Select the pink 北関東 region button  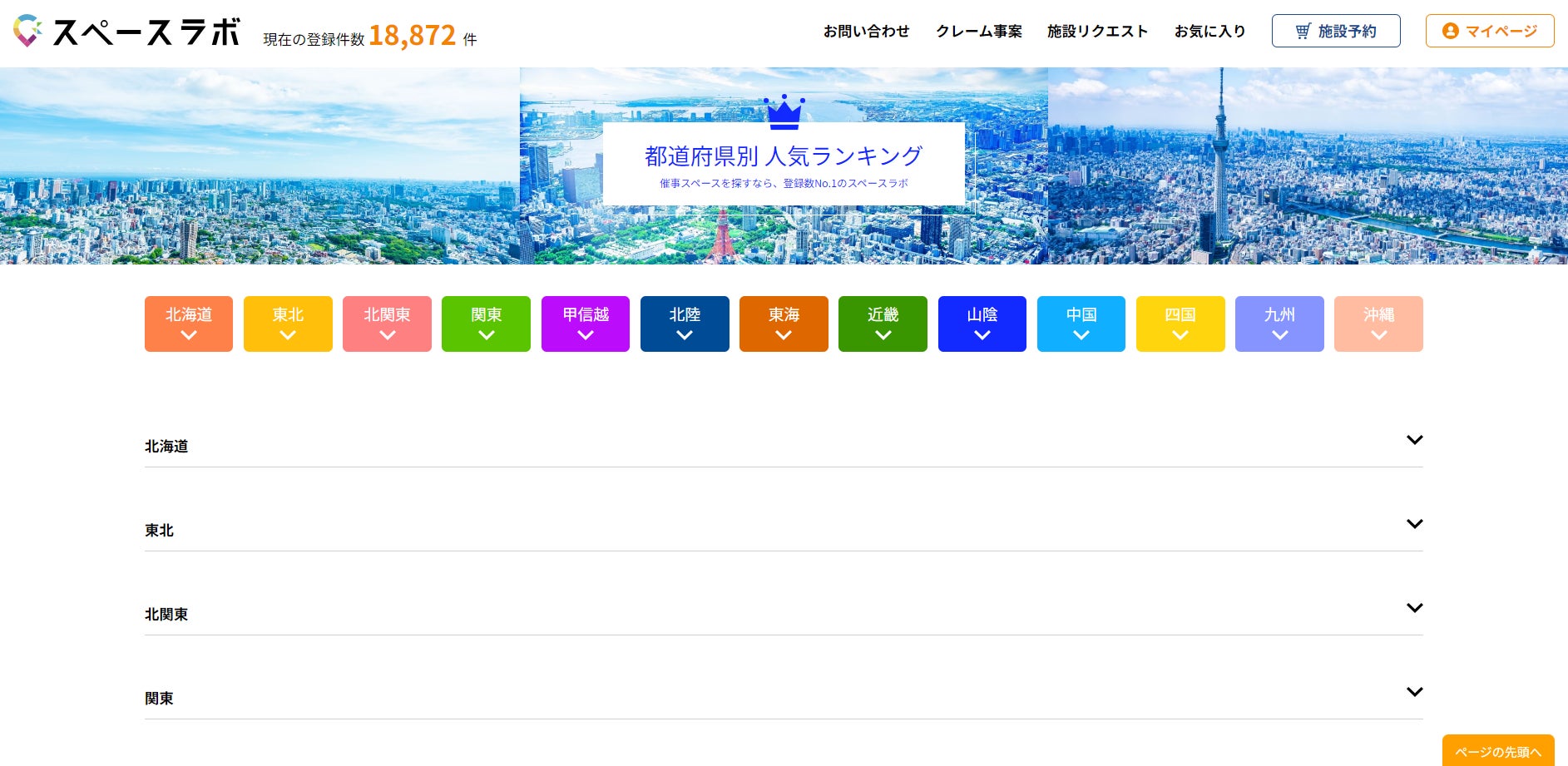coord(387,324)
